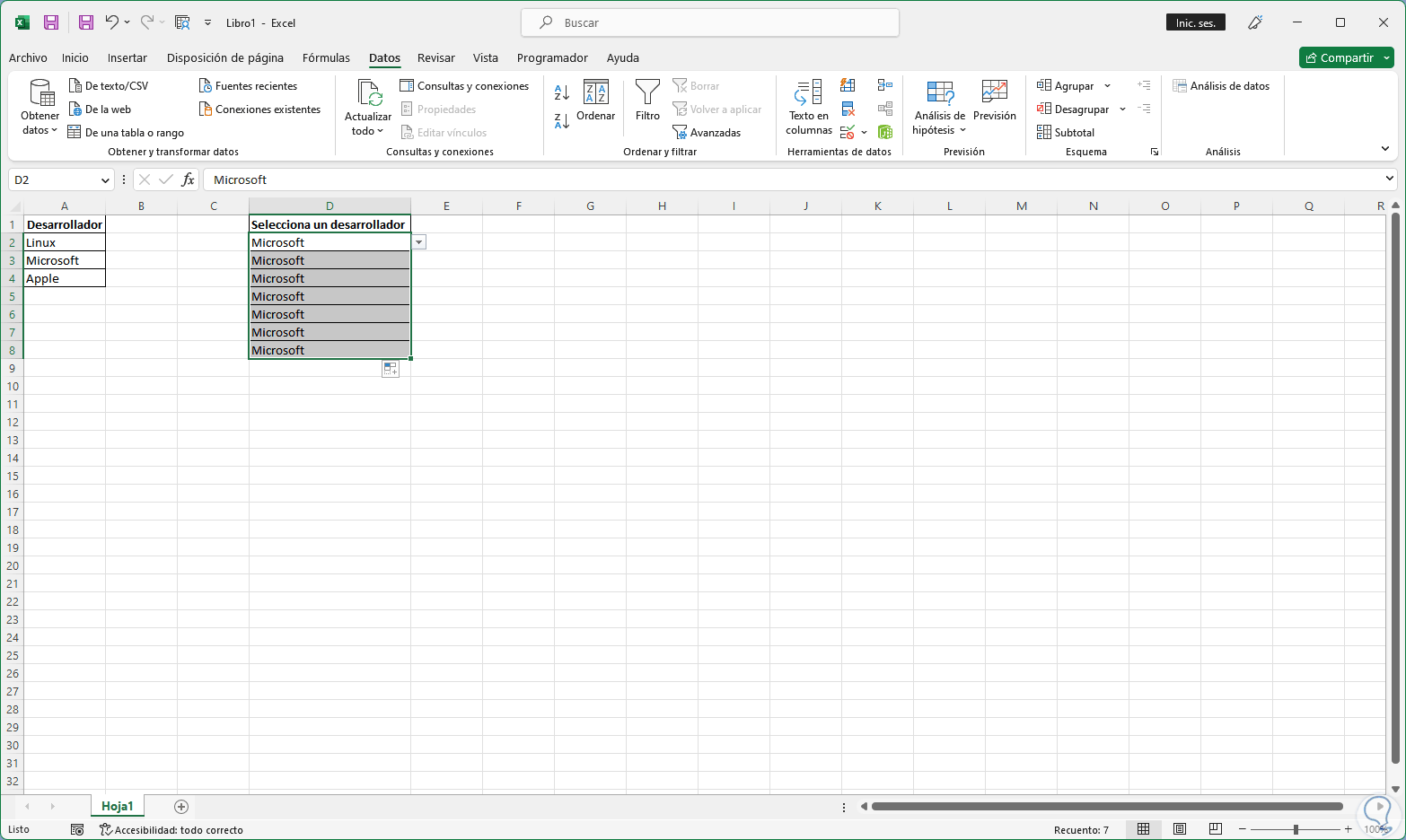The image size is (1406, 840).
Task: Open the Obtener datos menu
Action: (40, 108)
